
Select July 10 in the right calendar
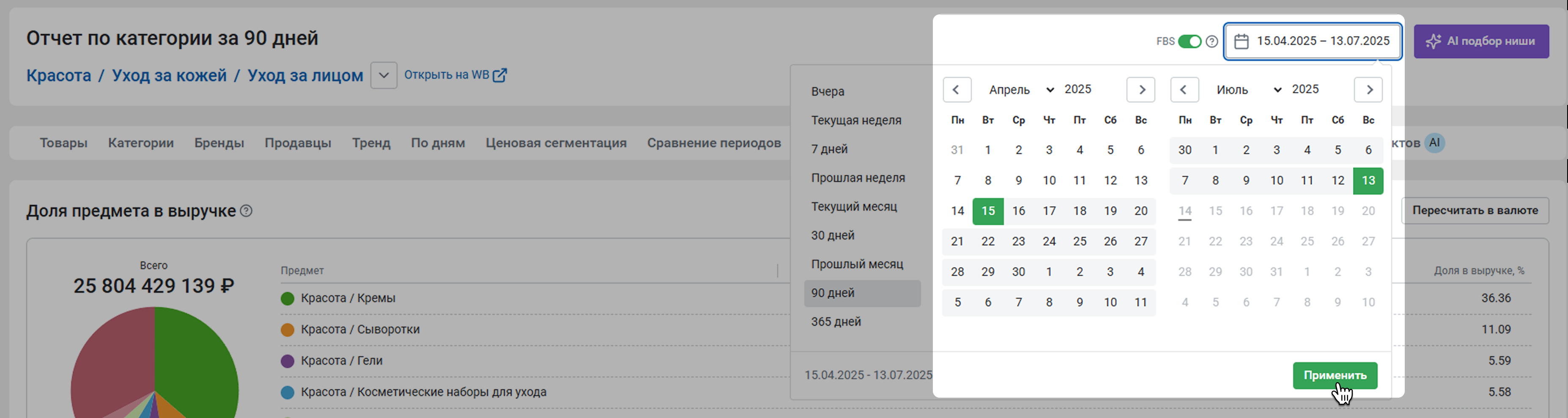pyautogui.click(x=1277, y=180)
